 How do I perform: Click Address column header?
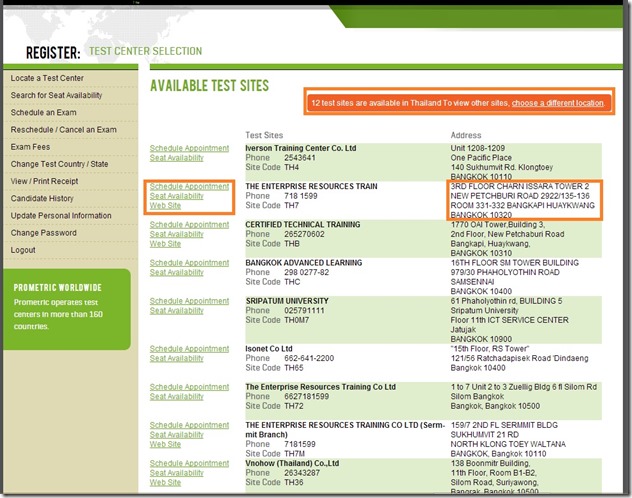click(x=466, y=135)
